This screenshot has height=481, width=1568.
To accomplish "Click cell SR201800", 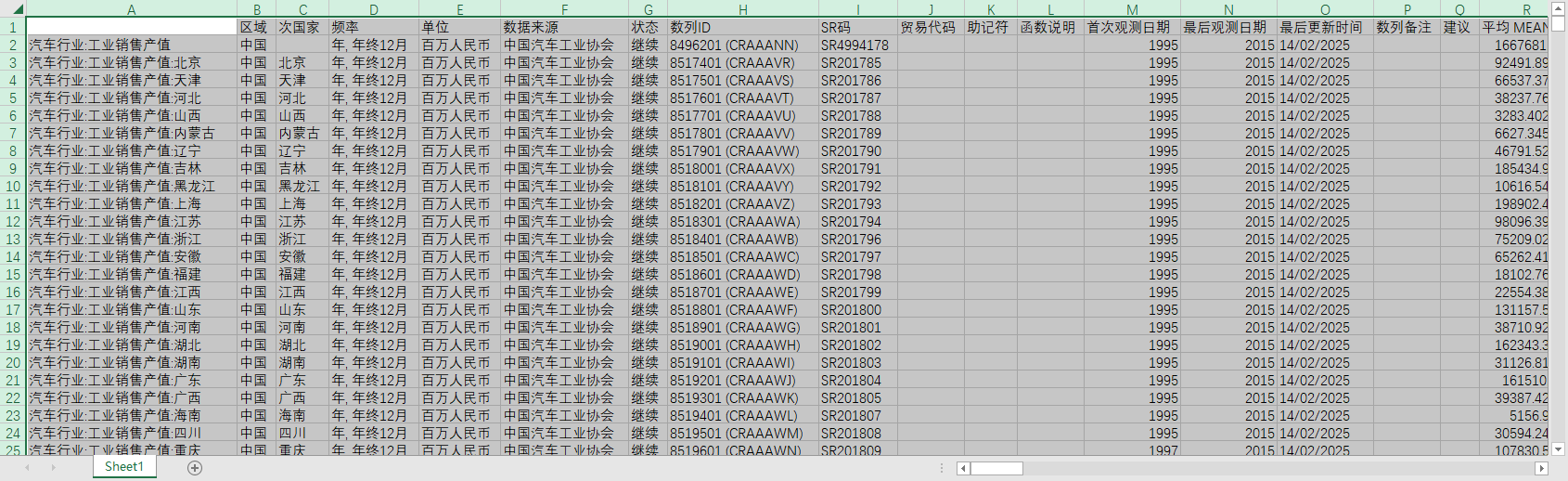I will 857,309.
